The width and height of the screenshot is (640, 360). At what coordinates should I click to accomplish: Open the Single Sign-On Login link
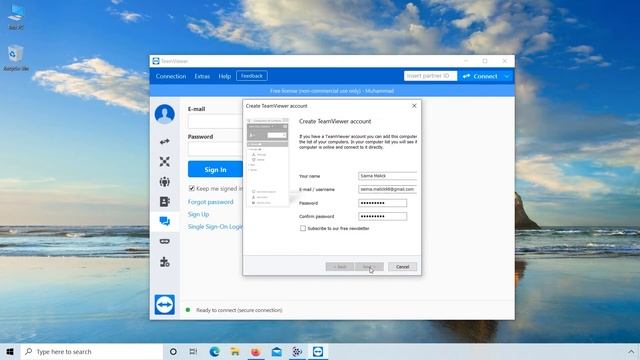215,227
